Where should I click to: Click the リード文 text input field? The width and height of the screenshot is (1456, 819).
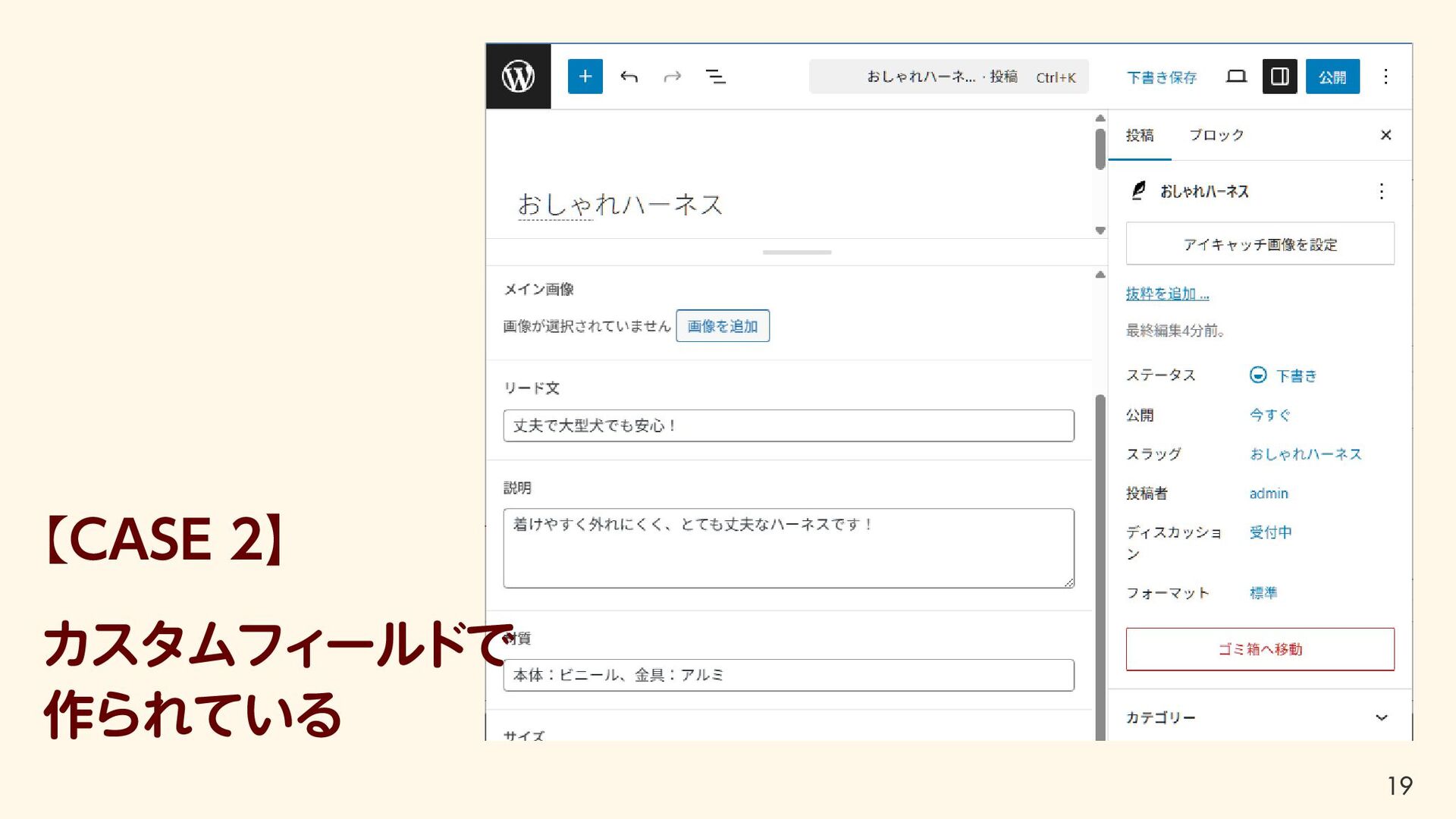pos(788,425)
